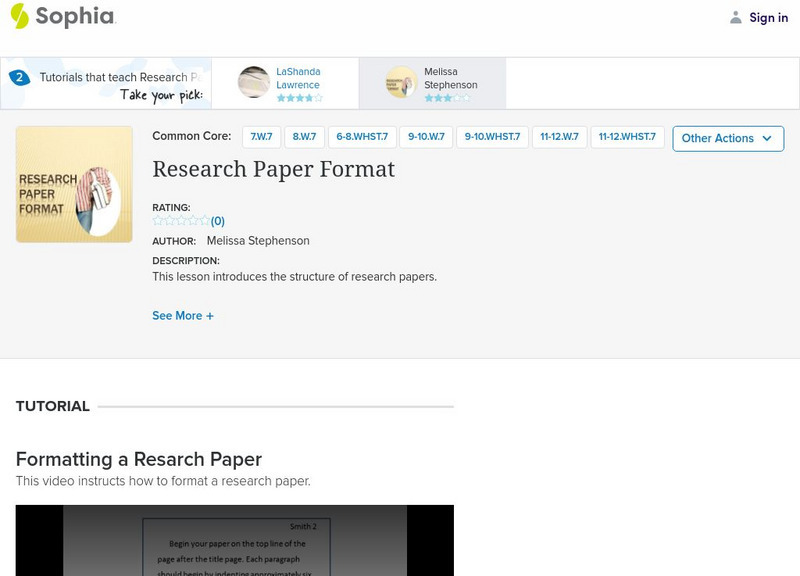The height and width of the screenshot is (576, 800).
Task: Click the Sophia logo
Action: [x=62, y=16]
